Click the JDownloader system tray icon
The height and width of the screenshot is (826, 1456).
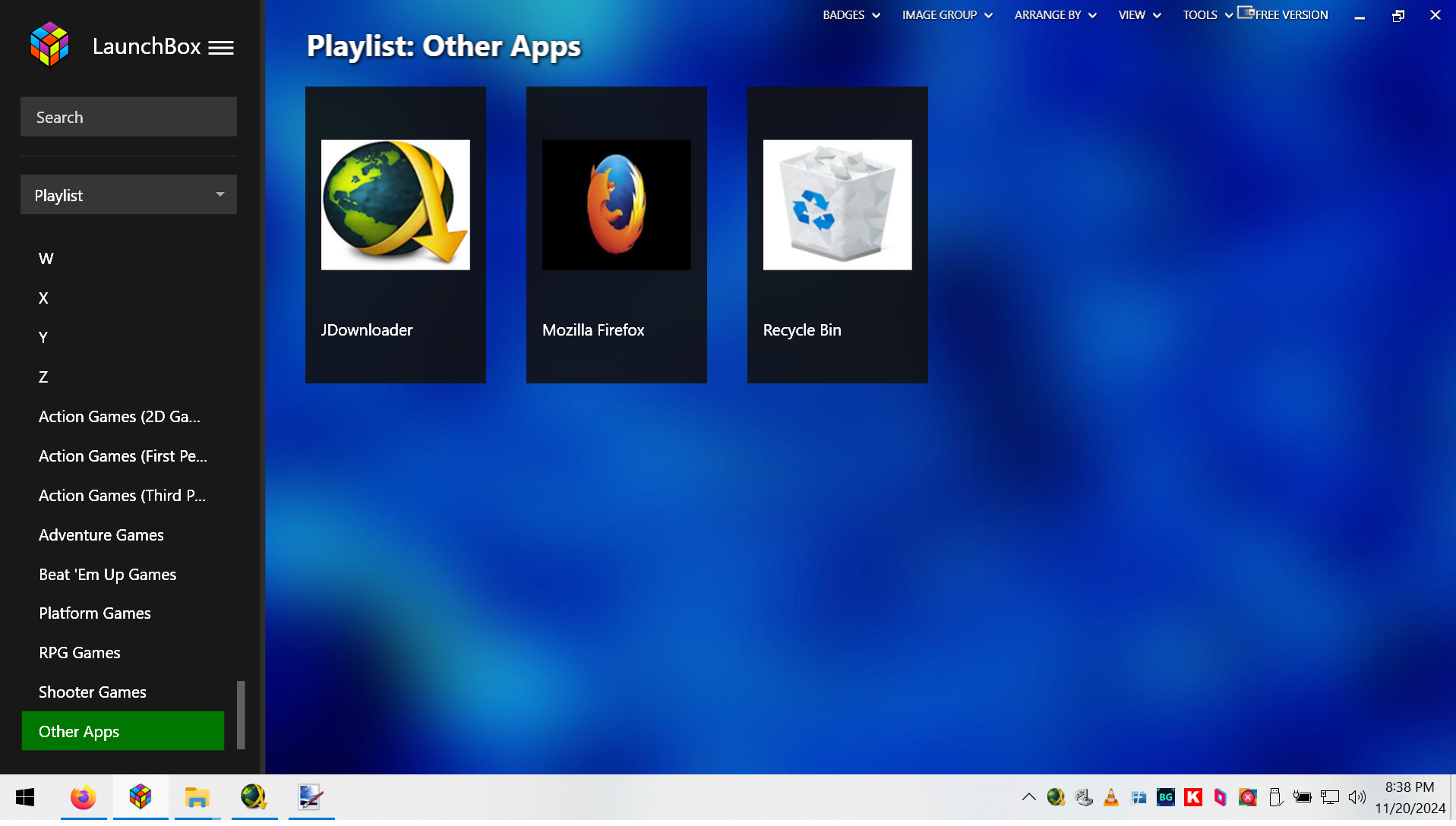point(1056,798)
